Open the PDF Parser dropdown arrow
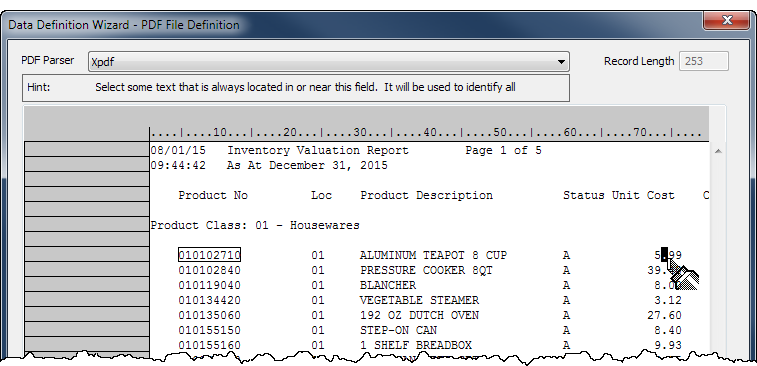 coord(561,62)
